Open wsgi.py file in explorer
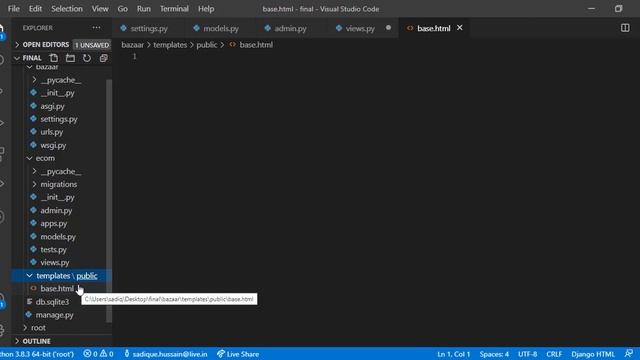This screenshot has width=640, height=360. 53,145
